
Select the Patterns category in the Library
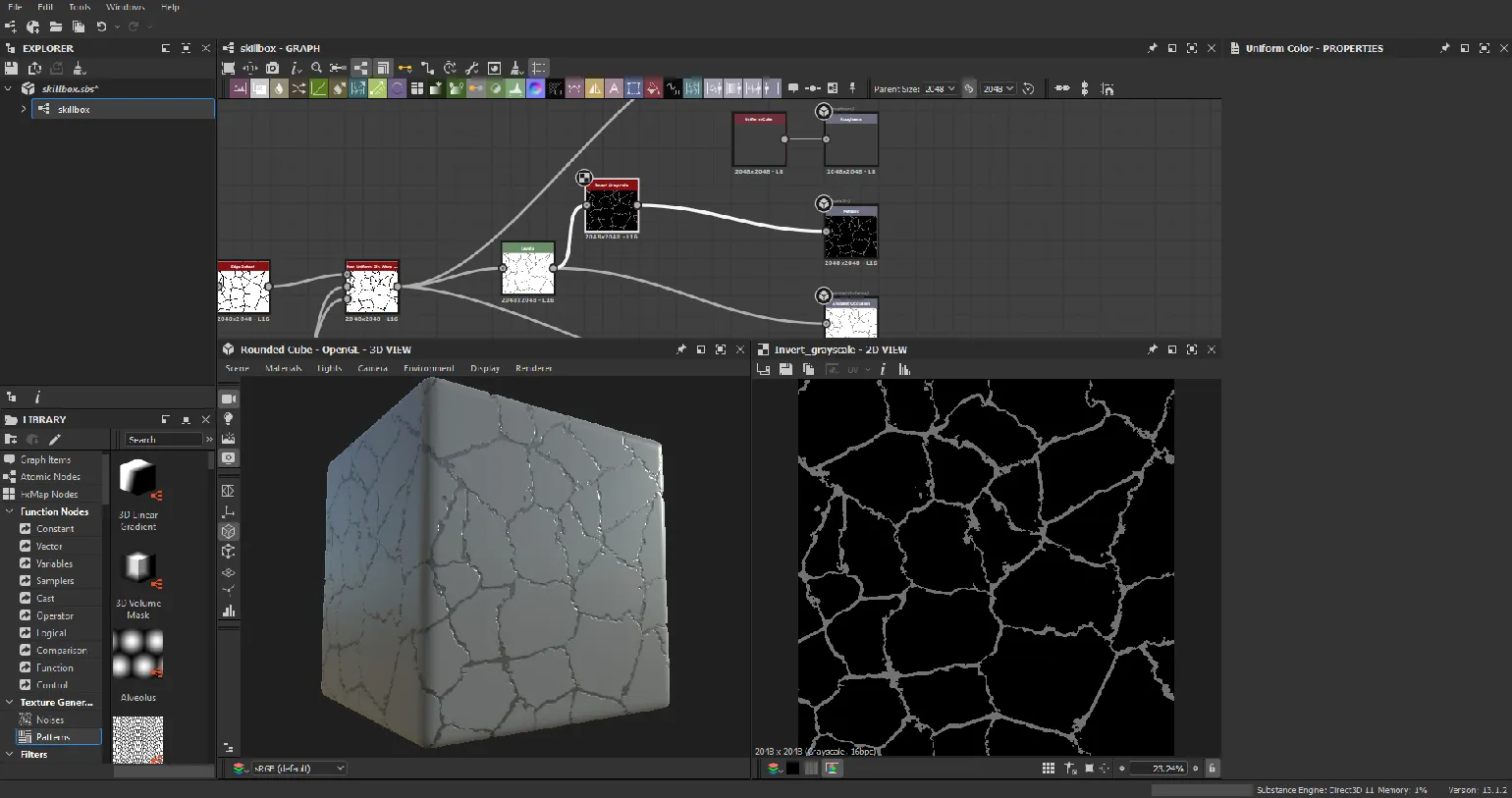(x=53, y=736)
